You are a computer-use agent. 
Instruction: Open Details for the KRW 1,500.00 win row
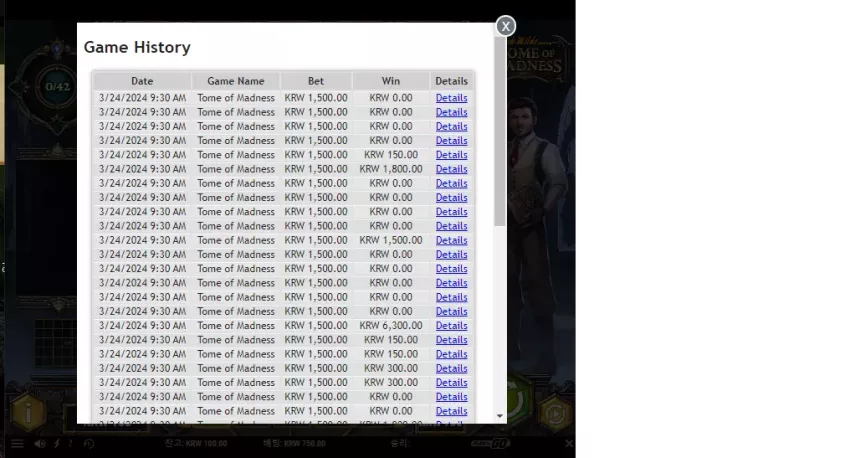451,240
